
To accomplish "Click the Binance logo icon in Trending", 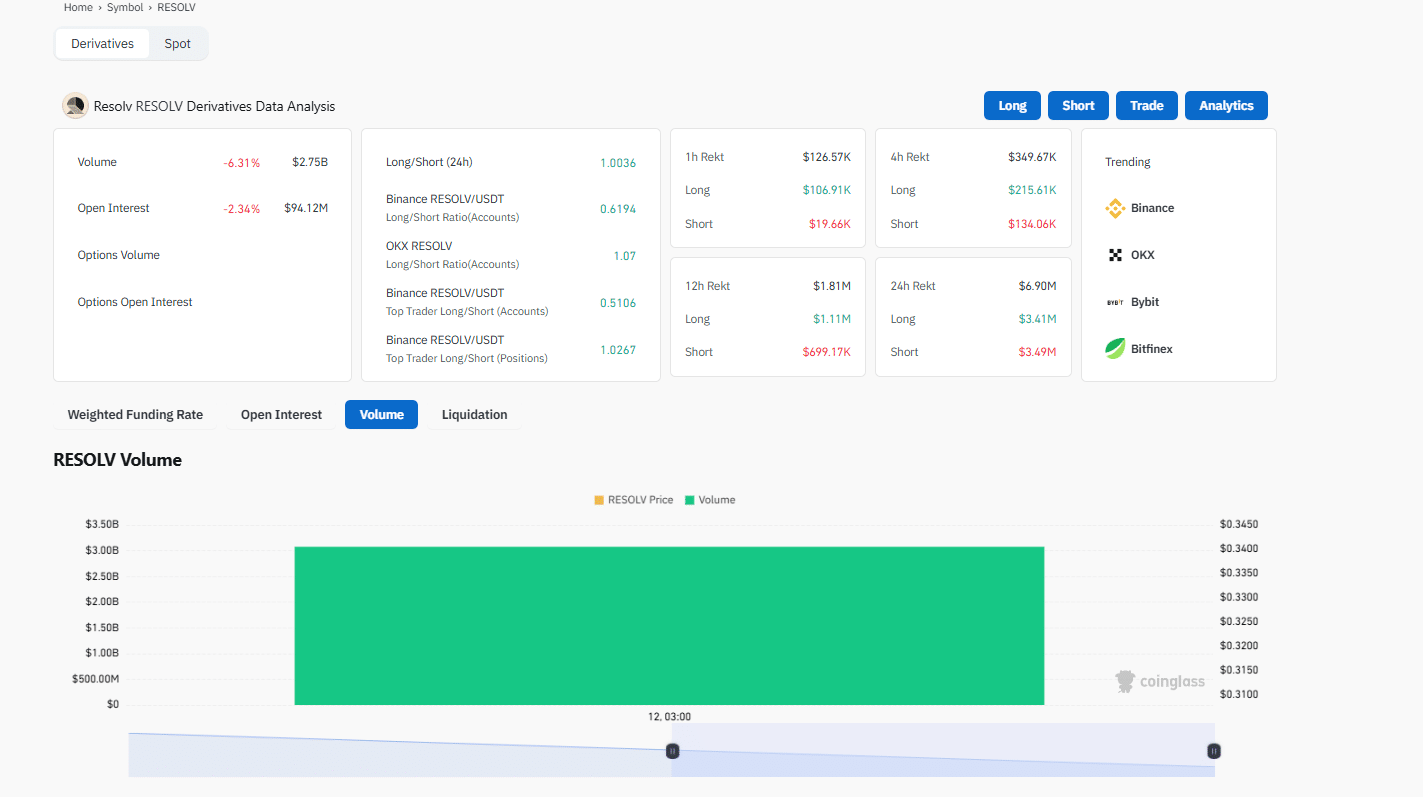I will (1115, 208).
